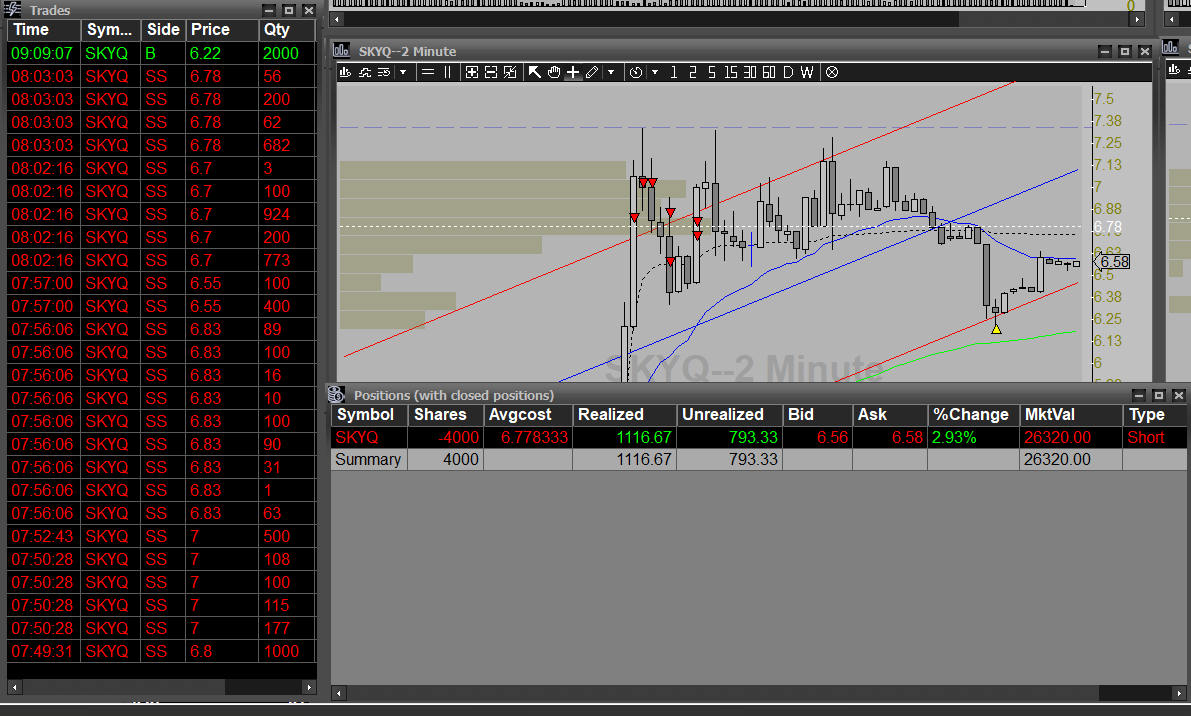Viewport: 1191px width, 716px height.
Task: Click the Avgcost column header in Positions
Action: (528, 415)
